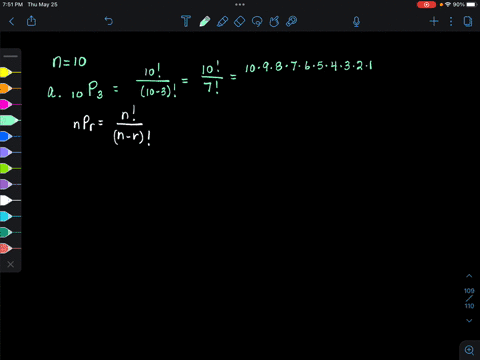This screenshot has width=480, height=360.
Task: Tap the page number 109/110 indicator
Action: (x=469, y=298)
